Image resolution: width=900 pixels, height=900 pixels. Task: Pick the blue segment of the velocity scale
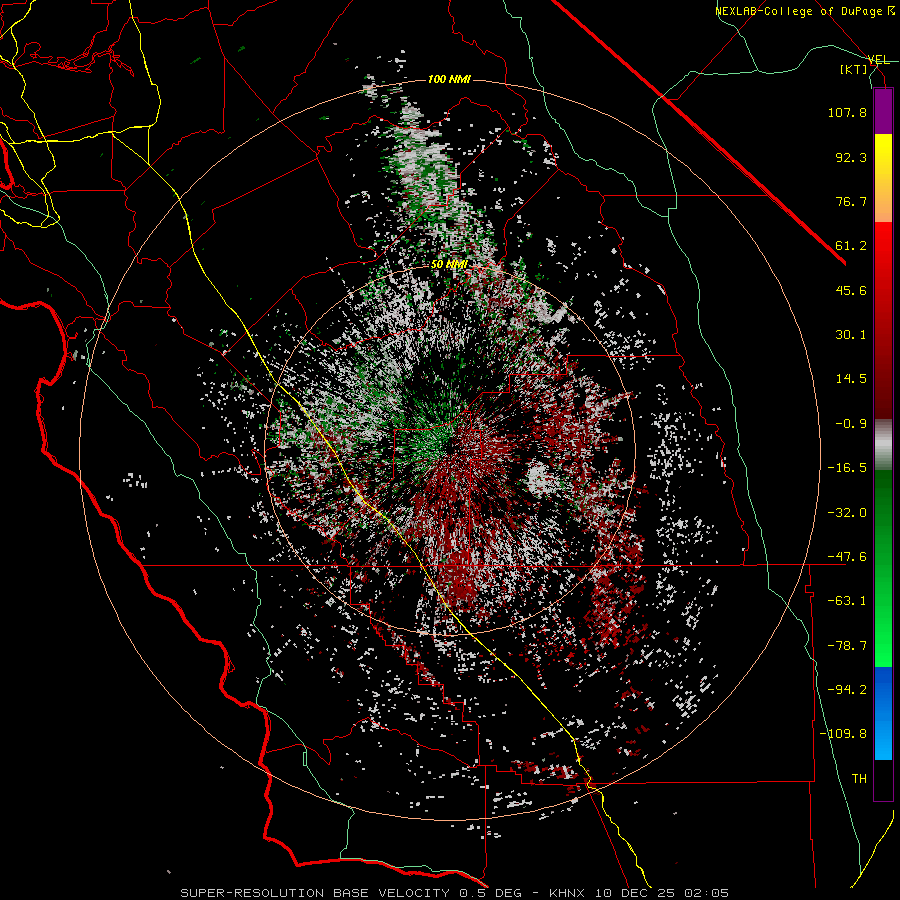point(883,713)
